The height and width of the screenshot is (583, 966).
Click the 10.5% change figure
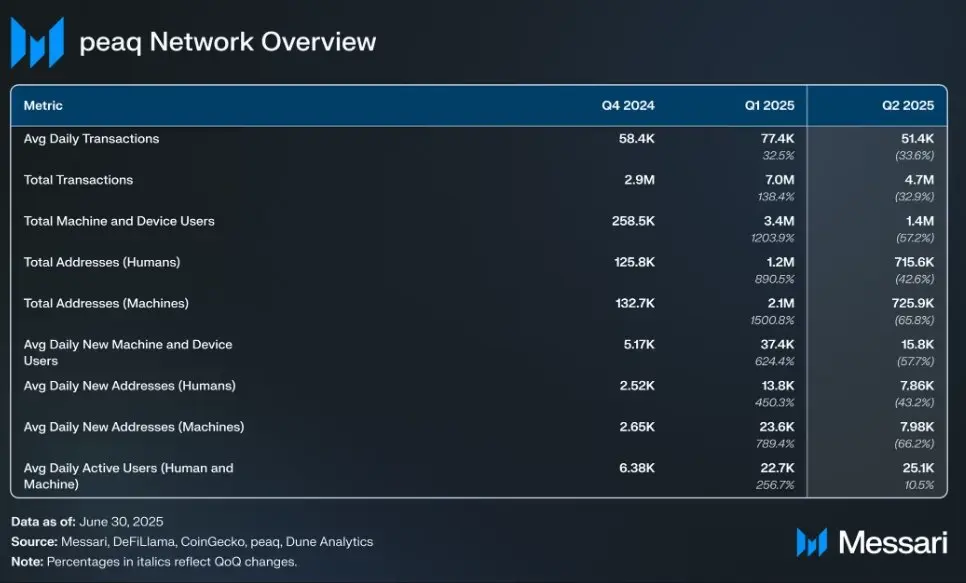click(919, 486)
